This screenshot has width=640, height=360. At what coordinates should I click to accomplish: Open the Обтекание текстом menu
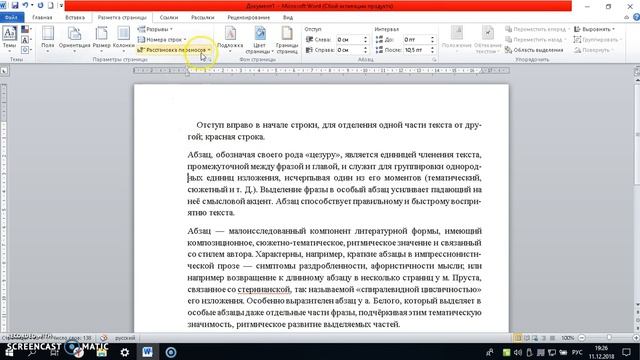(487, 39)
